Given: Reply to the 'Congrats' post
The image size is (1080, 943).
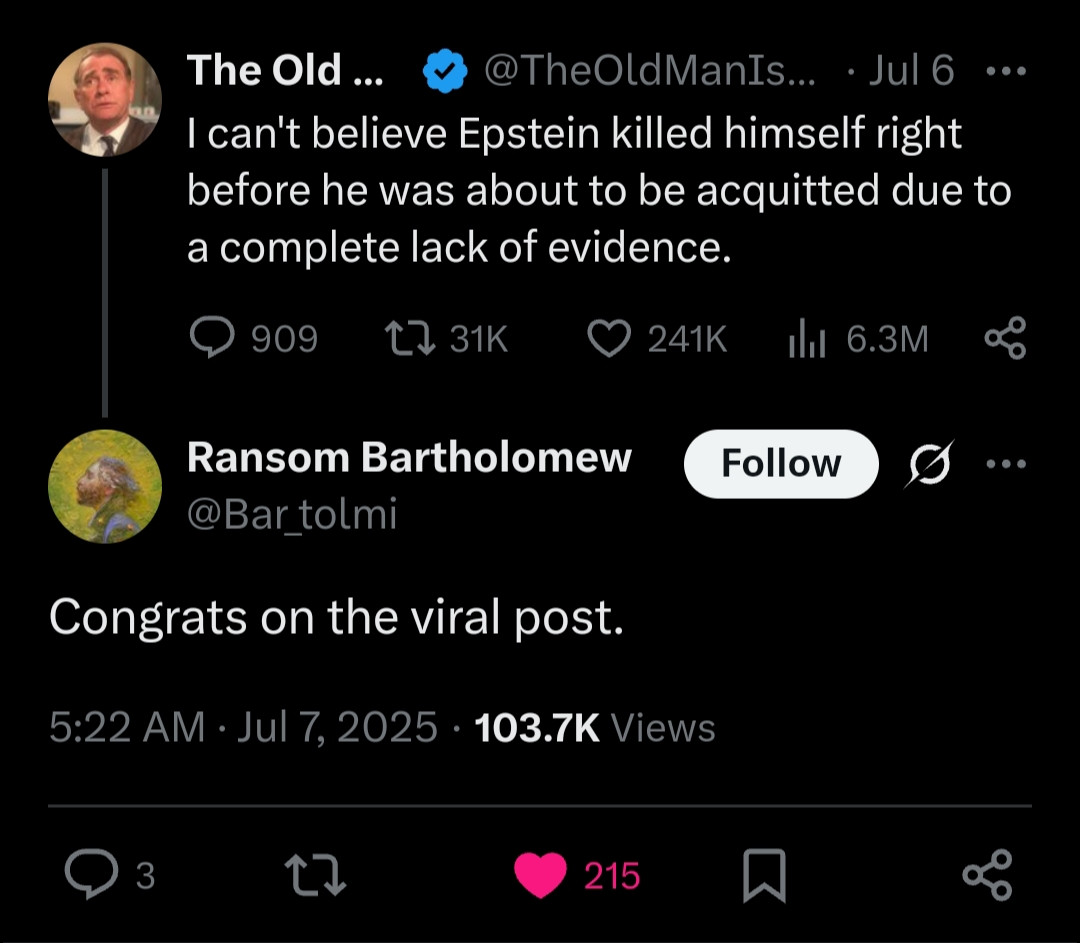Looking at the screenshot, I should coord(89,876).
